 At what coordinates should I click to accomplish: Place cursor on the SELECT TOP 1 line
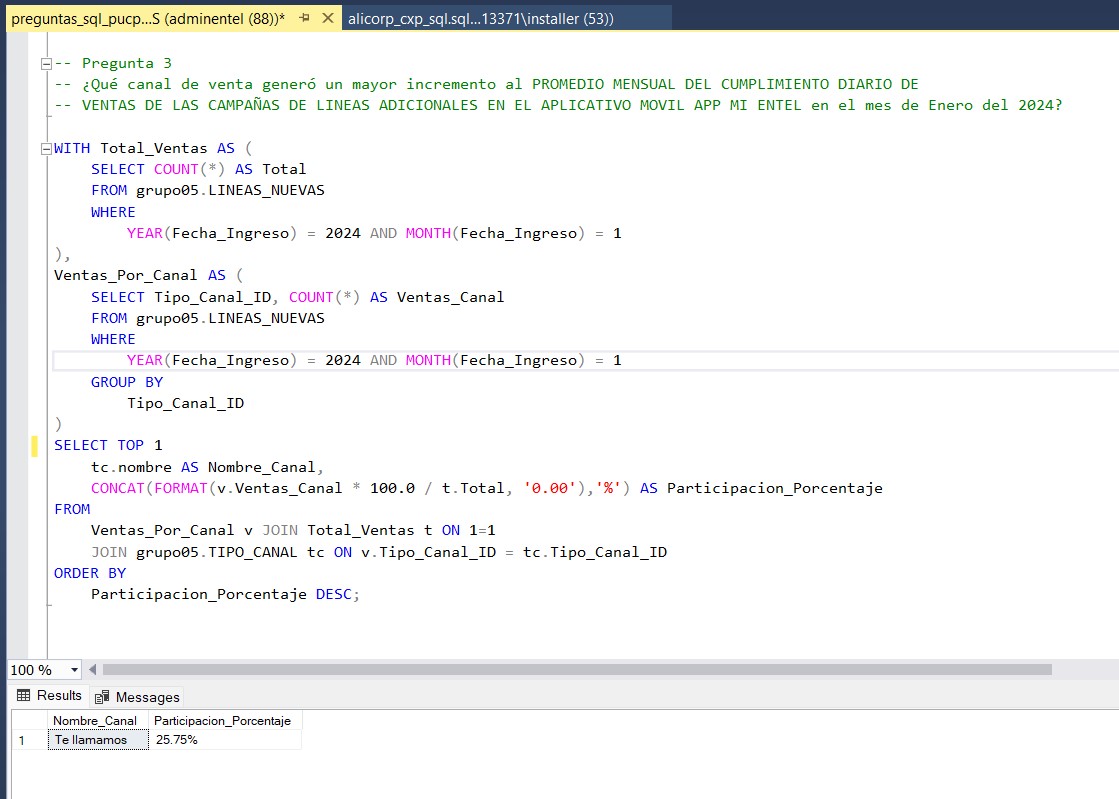[x=108, y=445]
